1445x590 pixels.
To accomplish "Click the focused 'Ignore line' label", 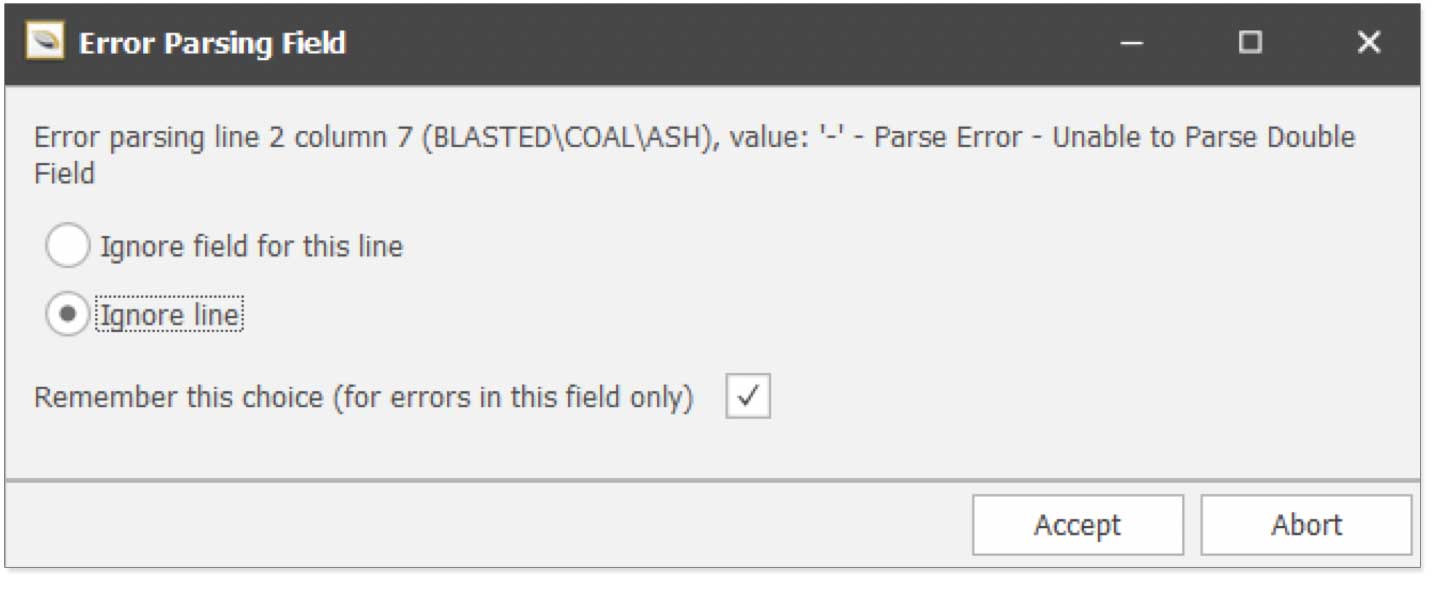I will 169,316.
